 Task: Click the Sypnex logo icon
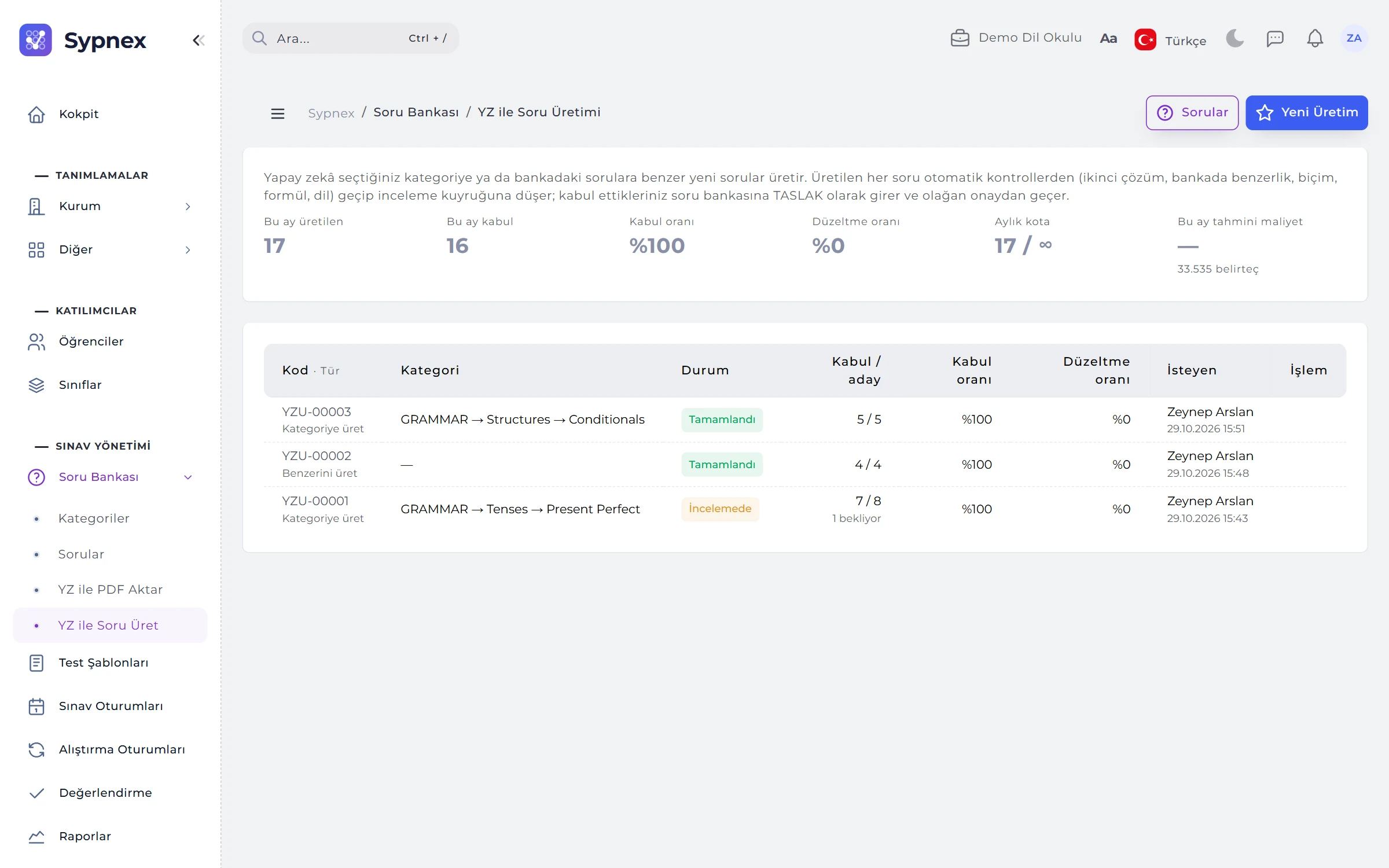[x=35, y=40]
